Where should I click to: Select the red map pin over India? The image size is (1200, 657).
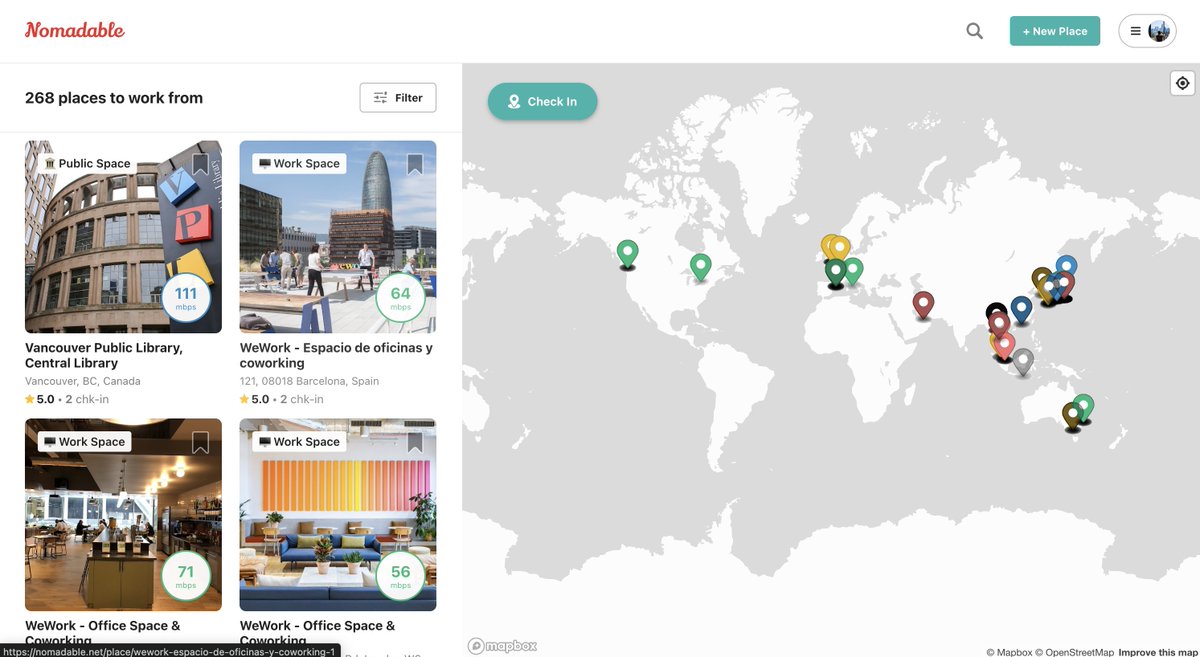(x=923, y=305)
